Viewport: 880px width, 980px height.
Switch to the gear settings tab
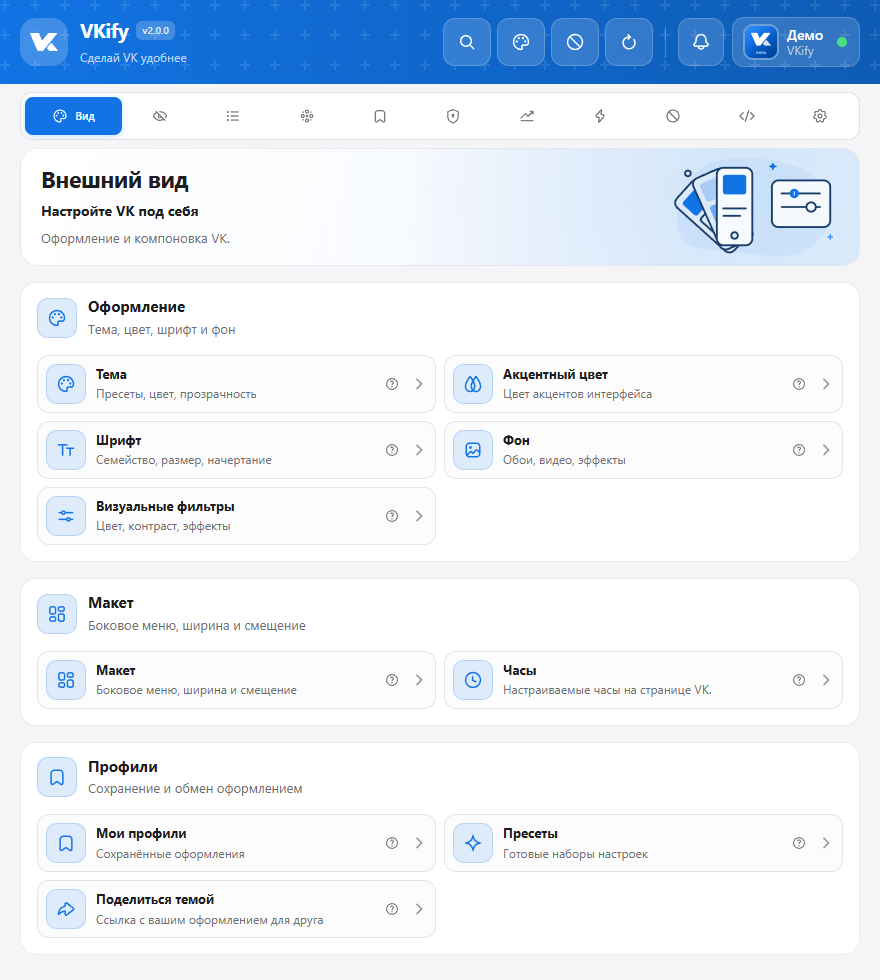click(x=820, y=116)
